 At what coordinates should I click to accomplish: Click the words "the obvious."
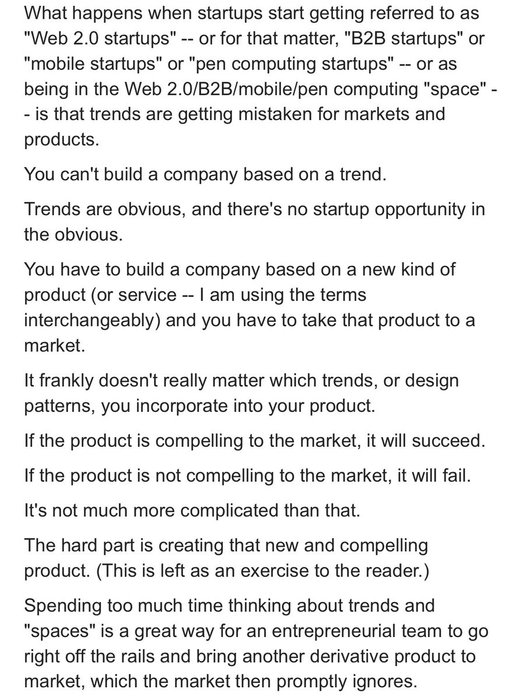[x=73, y=234]
